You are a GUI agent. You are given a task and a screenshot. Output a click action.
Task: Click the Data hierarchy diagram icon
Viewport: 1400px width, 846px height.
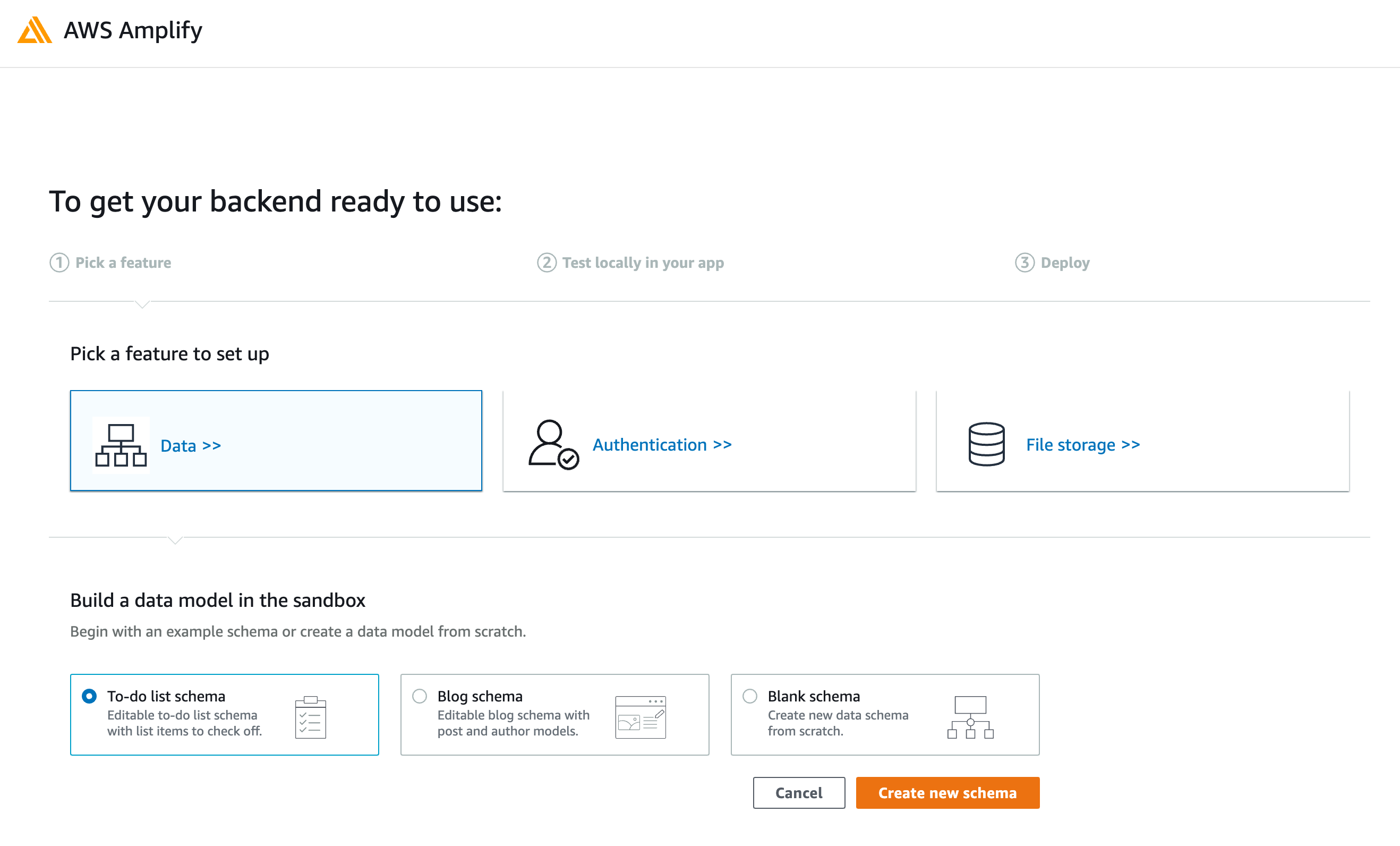[x=121, y=445]
